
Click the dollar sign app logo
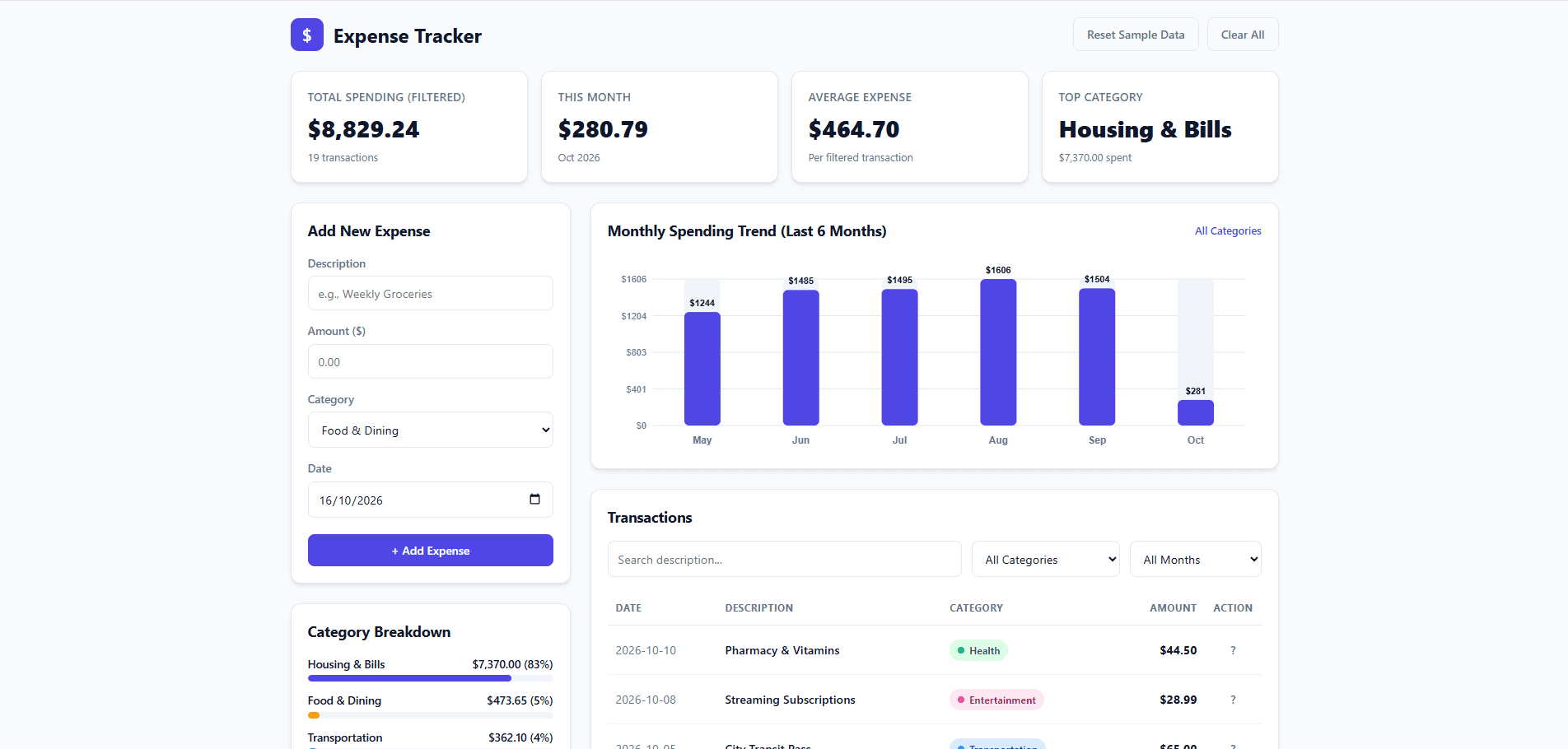[306, 35]
